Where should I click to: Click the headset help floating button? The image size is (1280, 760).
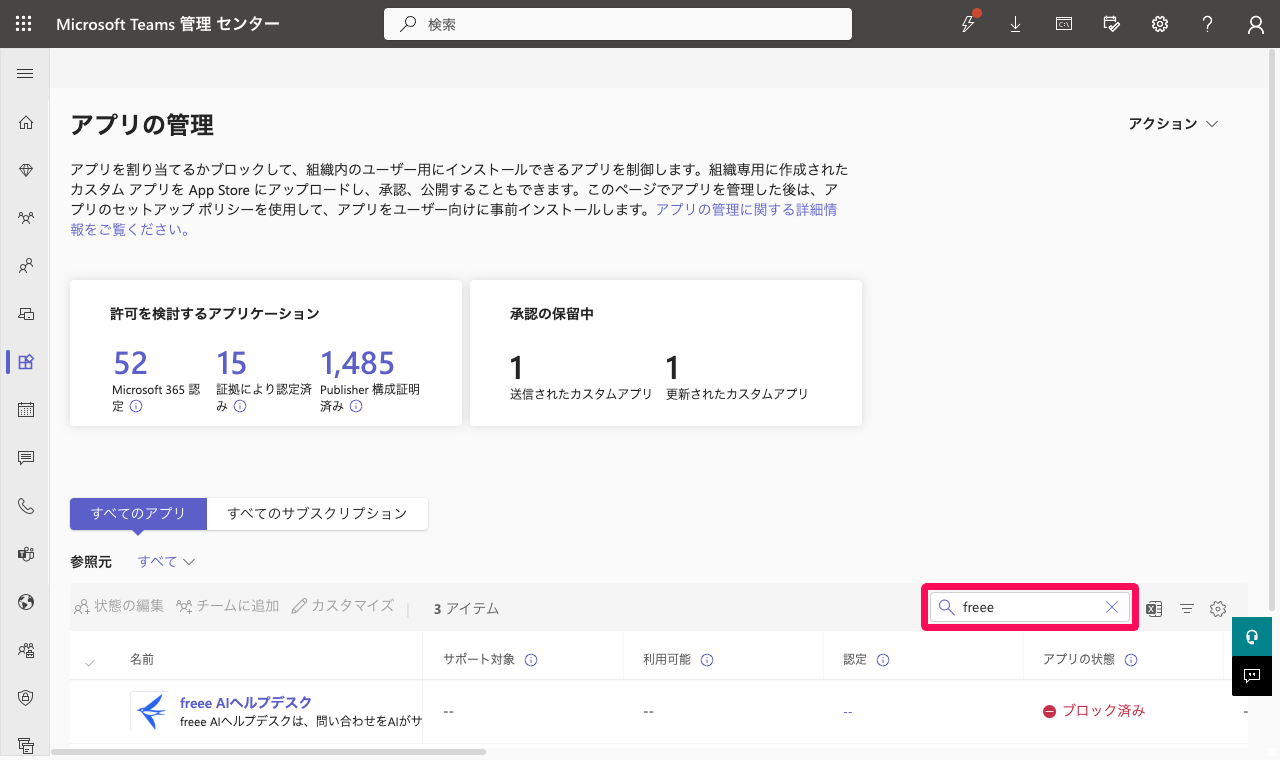1252,637
